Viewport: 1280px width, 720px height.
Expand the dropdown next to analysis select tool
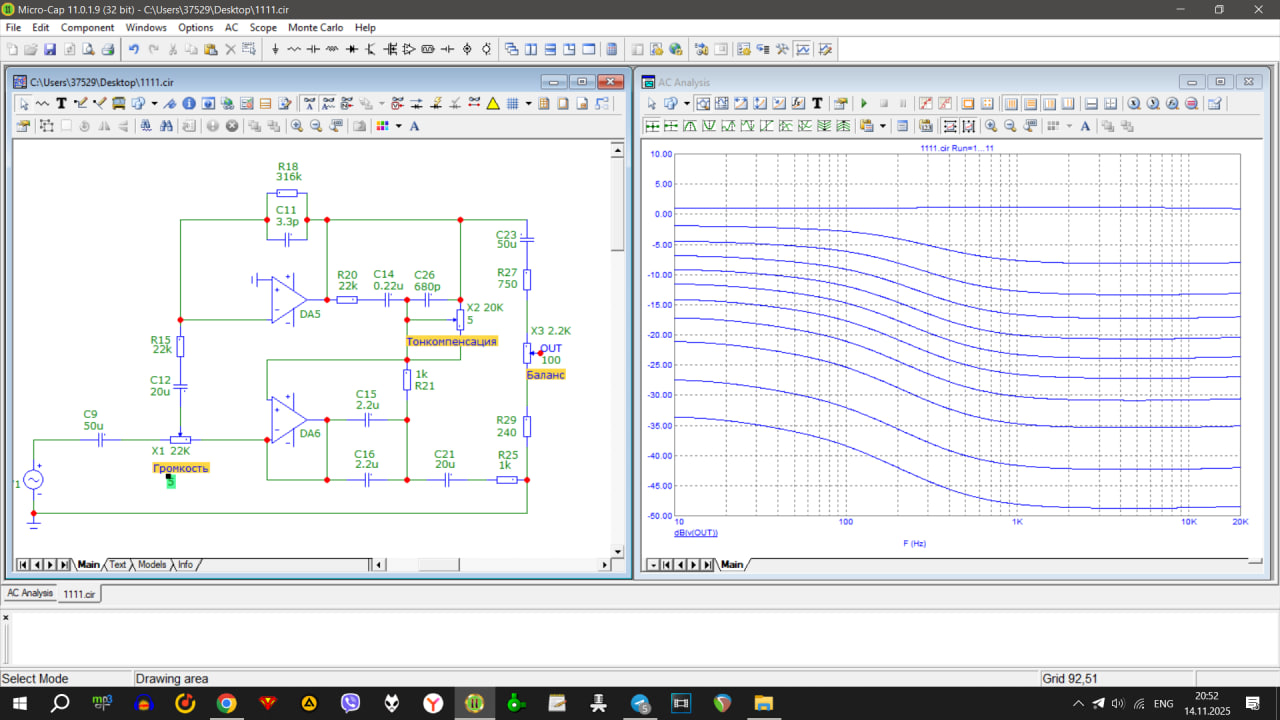[687, 103]
